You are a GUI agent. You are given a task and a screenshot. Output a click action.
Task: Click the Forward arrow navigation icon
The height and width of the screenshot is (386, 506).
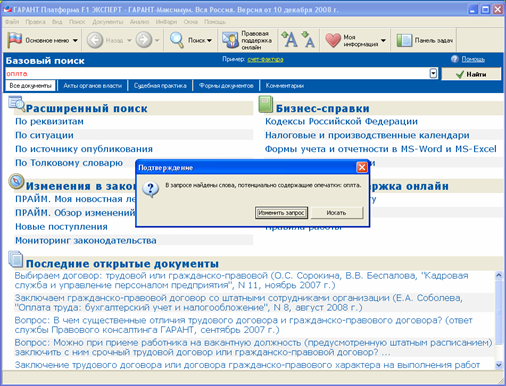pyautogui.click(x=144, y=40)
